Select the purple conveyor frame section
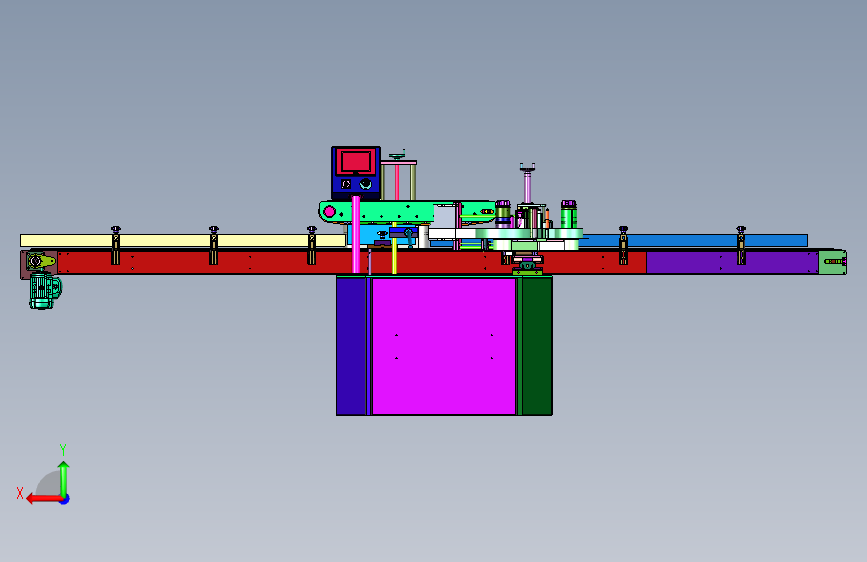The image size is (867, 562). [732, 262]
